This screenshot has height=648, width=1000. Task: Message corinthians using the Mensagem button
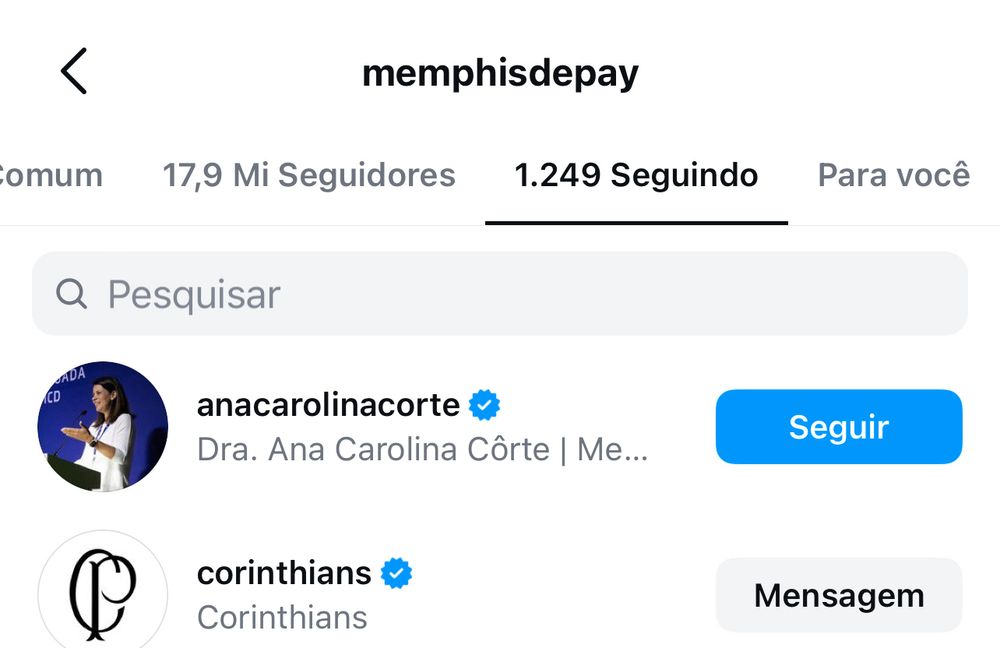(839, 595)
